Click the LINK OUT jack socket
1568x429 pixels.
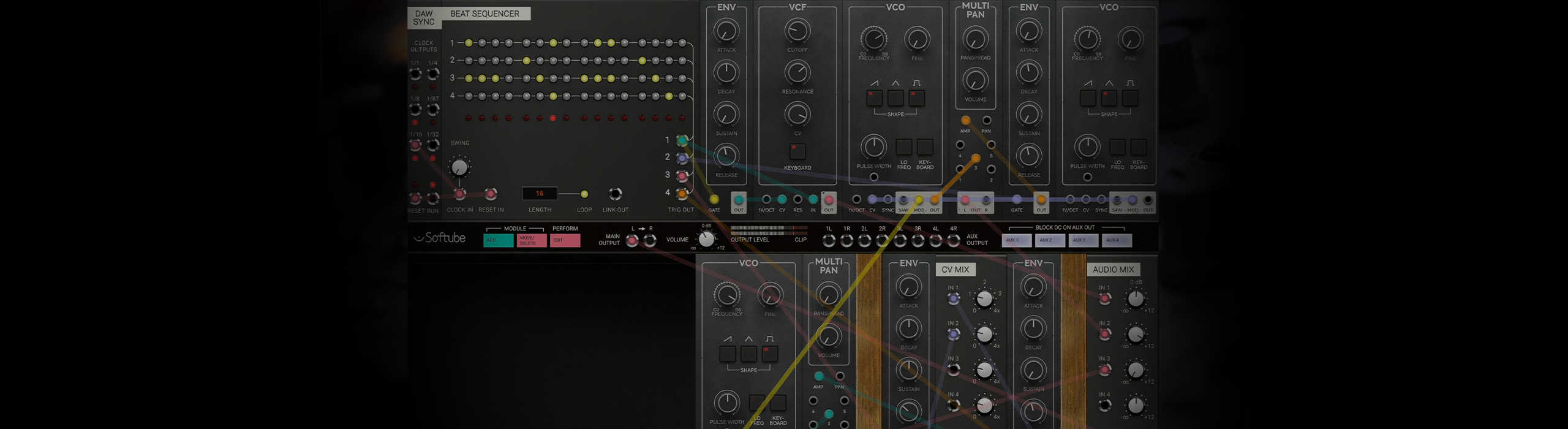pos(615,194)
